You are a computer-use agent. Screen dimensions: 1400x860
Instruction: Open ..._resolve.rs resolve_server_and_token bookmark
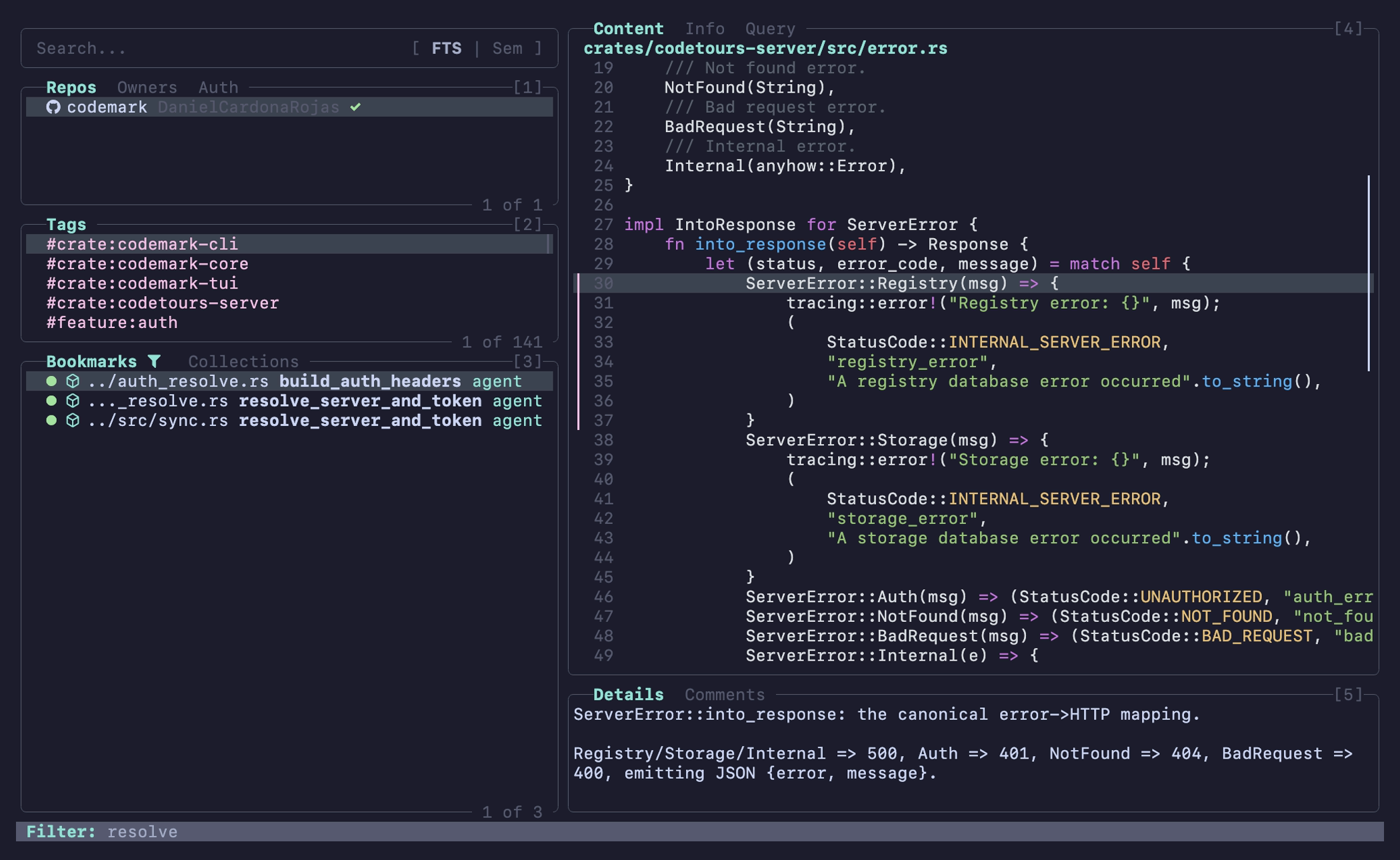(x=289, y=401)
